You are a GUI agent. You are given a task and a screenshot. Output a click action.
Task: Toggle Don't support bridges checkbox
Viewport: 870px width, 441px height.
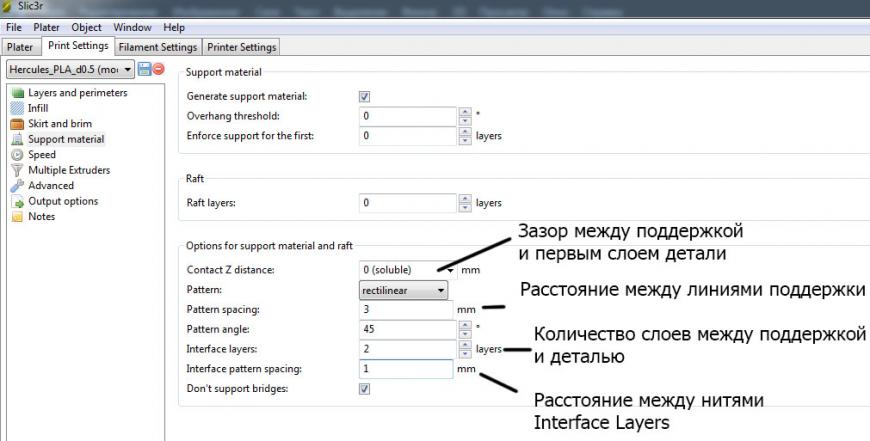coord(364,389)
